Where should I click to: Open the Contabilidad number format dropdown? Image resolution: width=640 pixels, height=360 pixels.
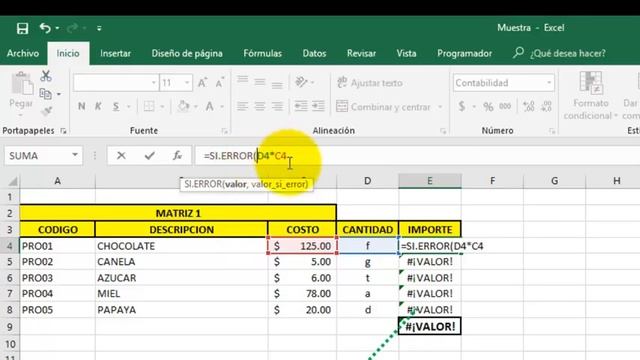549,83
